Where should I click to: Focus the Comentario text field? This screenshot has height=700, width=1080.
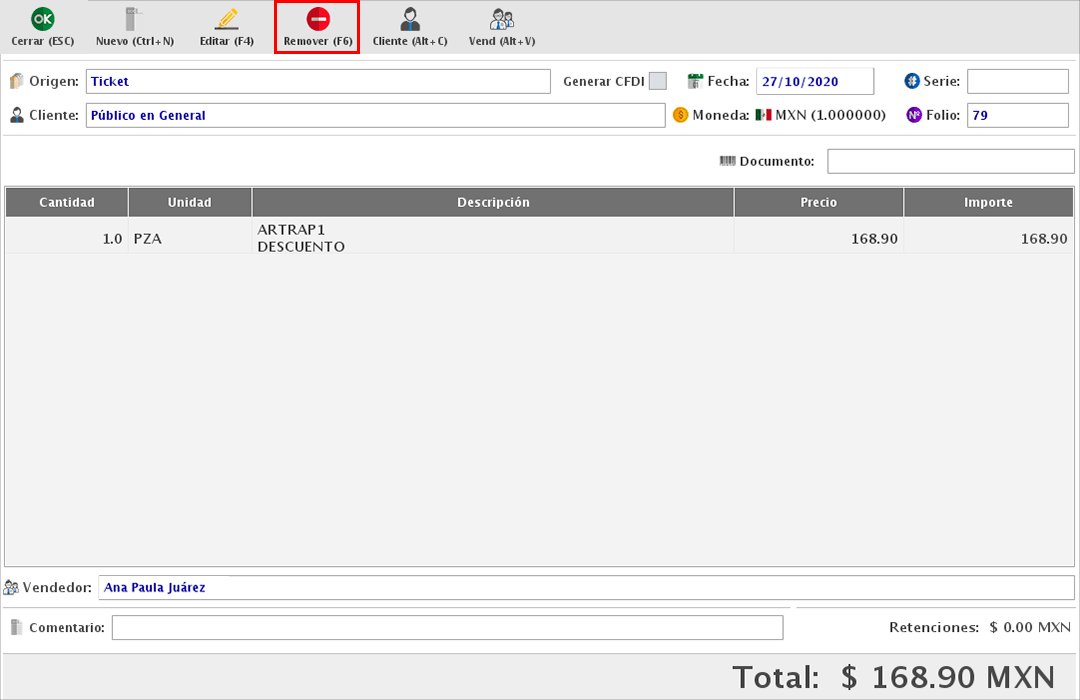coord(447,628)
